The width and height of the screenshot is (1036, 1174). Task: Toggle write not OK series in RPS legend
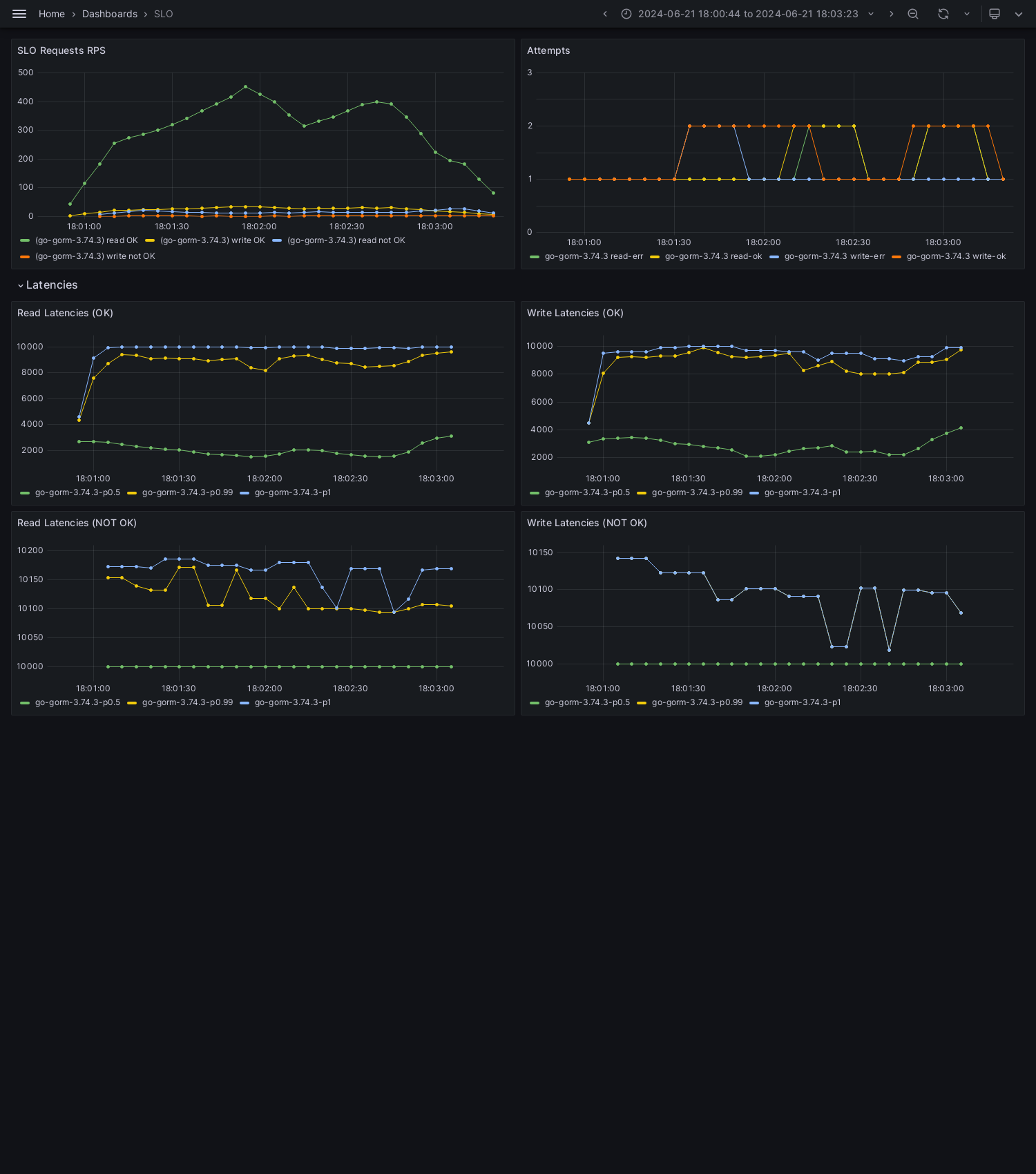[x=95, y=256]
